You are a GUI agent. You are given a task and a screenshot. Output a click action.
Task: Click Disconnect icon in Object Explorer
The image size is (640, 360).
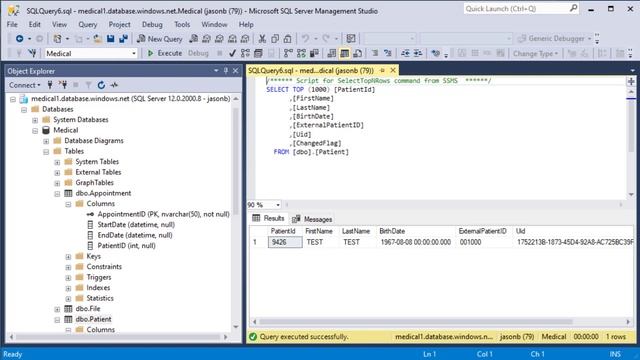click(63, 85)
